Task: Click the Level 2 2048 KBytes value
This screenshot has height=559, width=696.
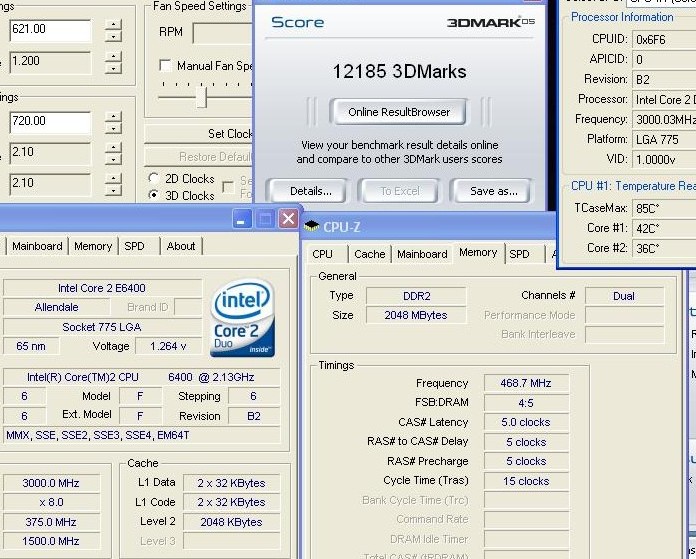Action: (231, 522)
